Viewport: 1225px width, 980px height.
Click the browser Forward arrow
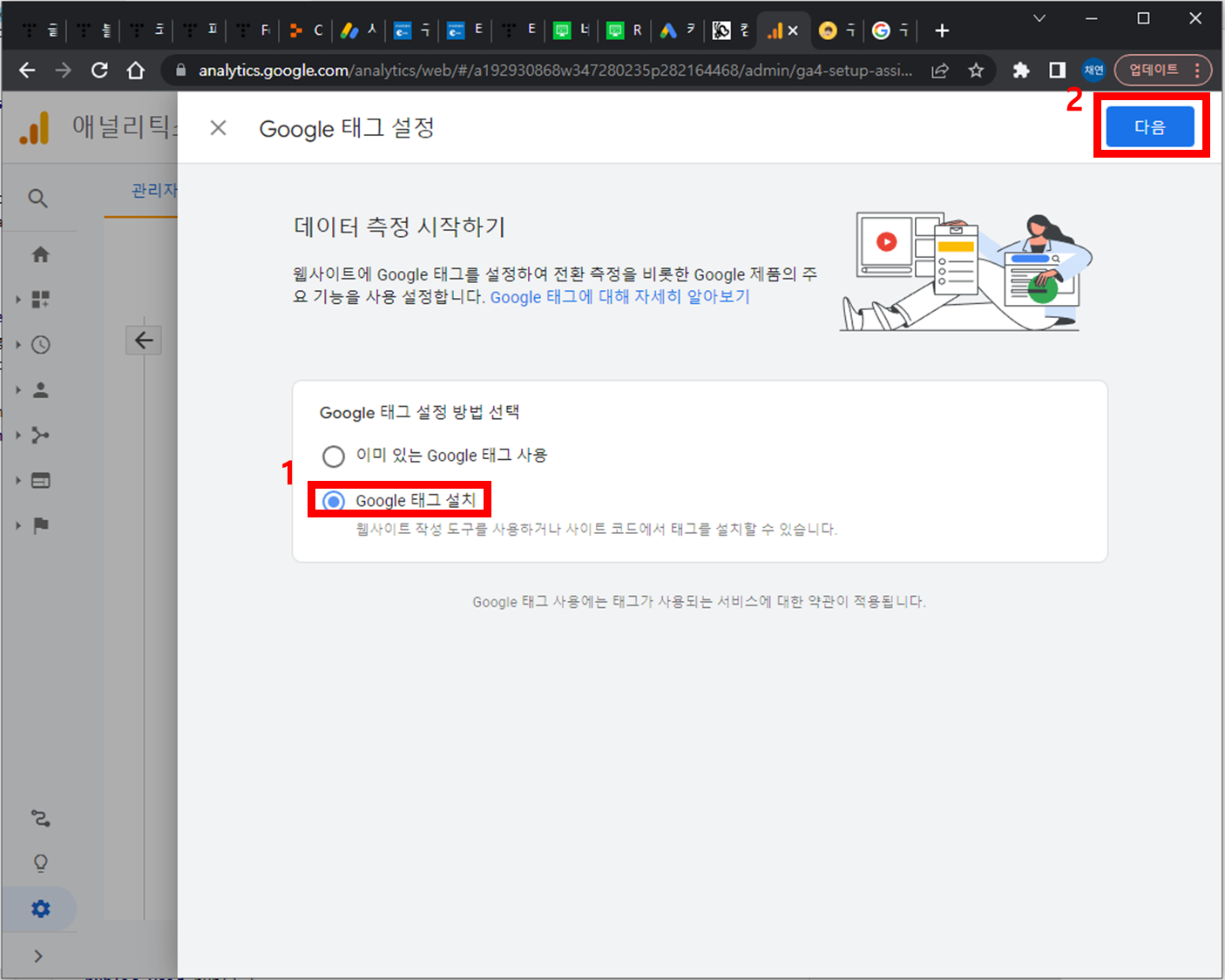click(63, 71)
